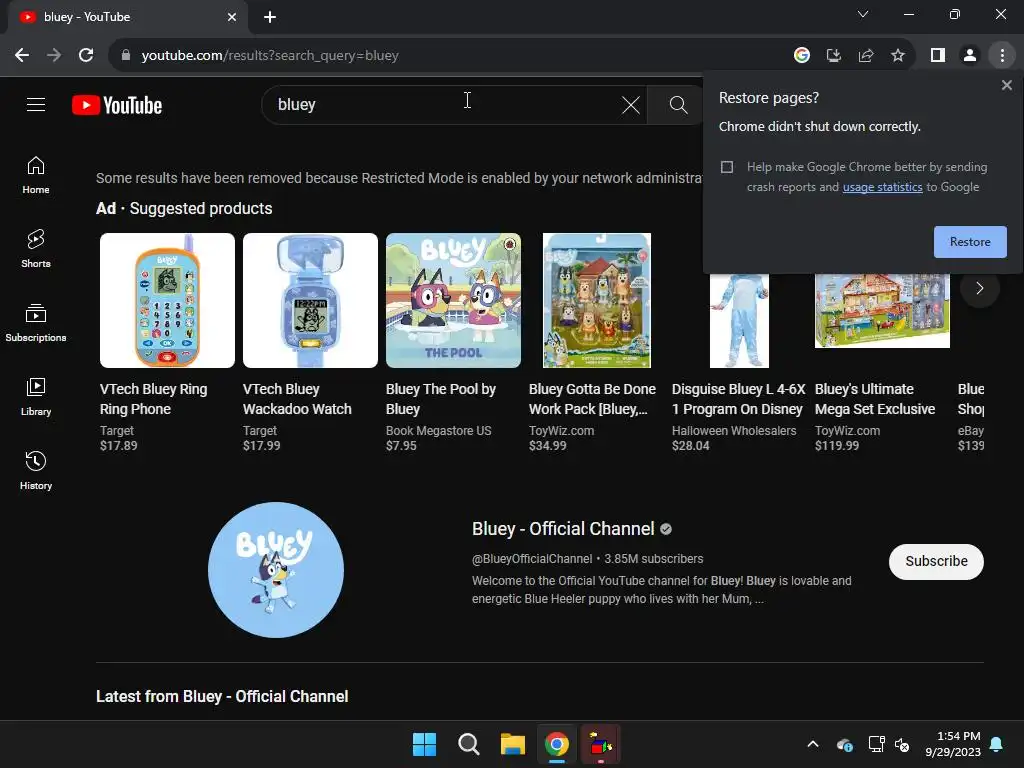The height and width of the screenshot is (768, 1024).
Task: Dismiss the Restore pages popup
Action: coord(1006,85)
